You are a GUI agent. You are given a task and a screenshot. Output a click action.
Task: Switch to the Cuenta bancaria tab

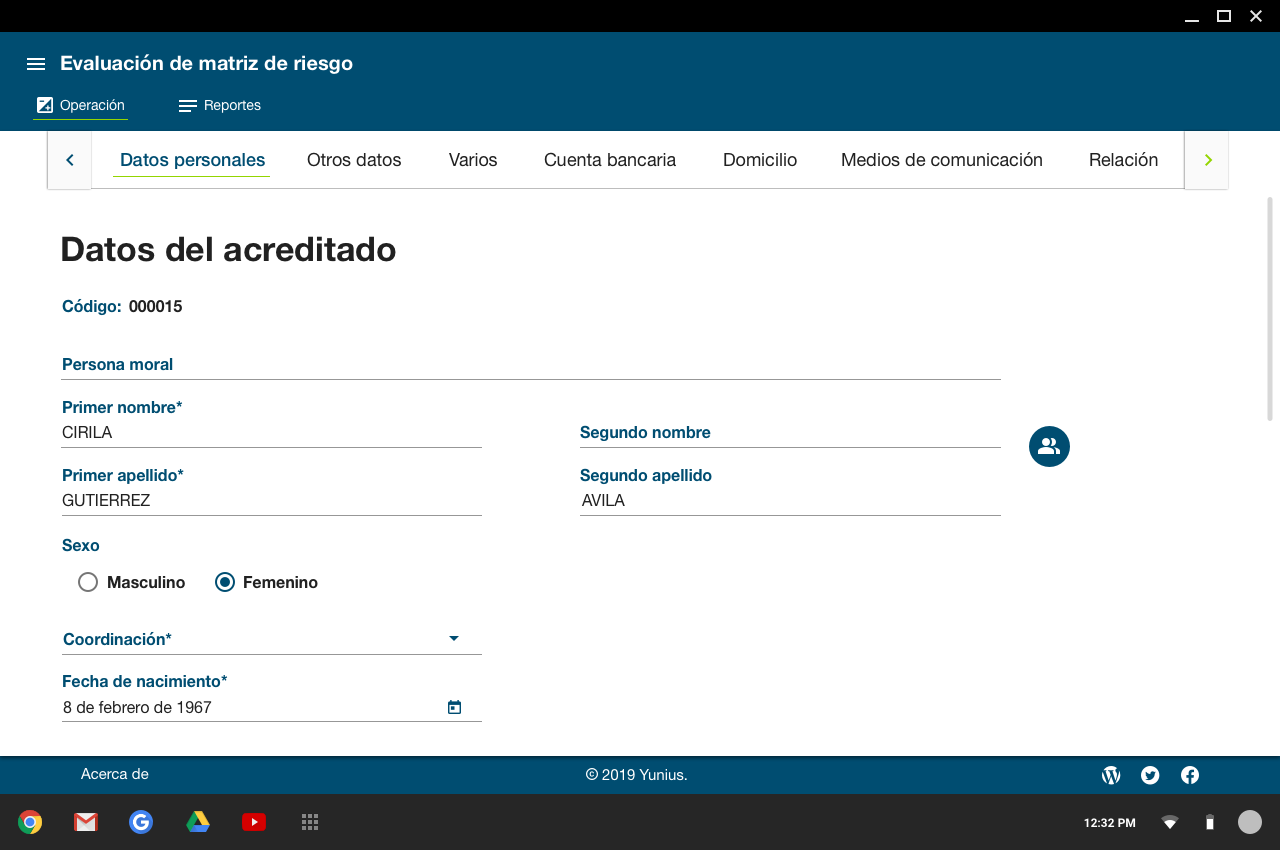click(x=610, y=160)
